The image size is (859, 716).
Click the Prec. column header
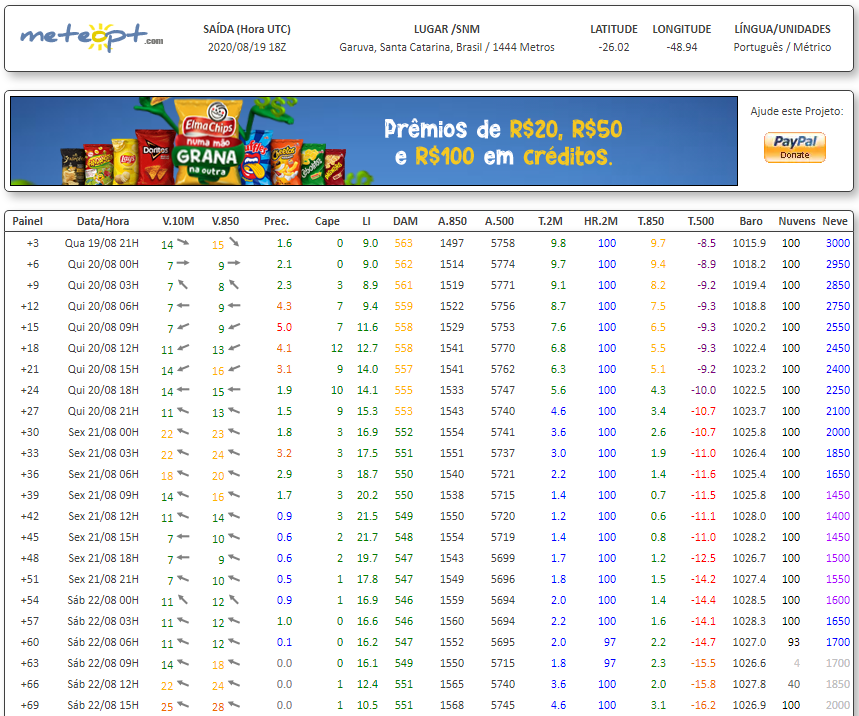276,221
